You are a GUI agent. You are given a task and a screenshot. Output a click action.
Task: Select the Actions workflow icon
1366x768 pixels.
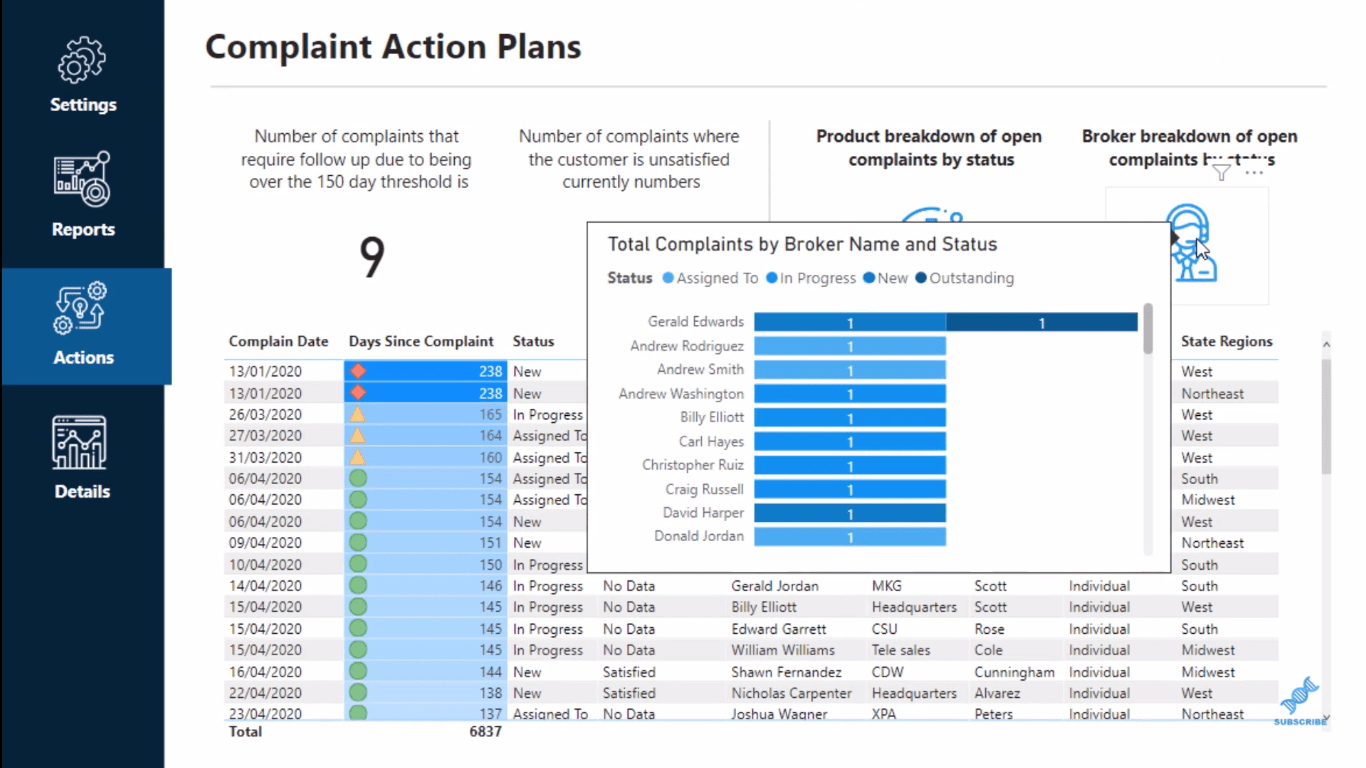(82, 309)
